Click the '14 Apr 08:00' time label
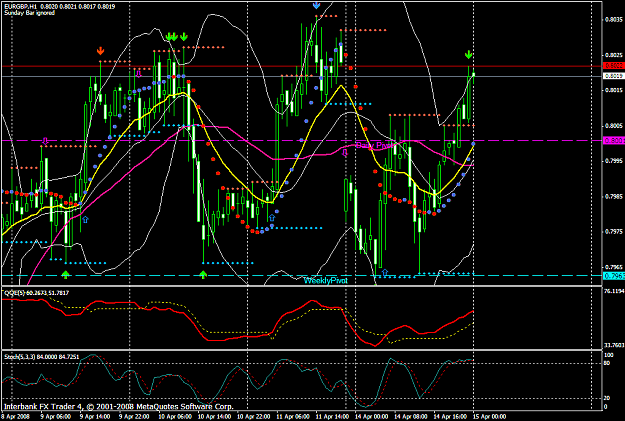The height and width of the screenshot is (421, 625). click(411, 417)
